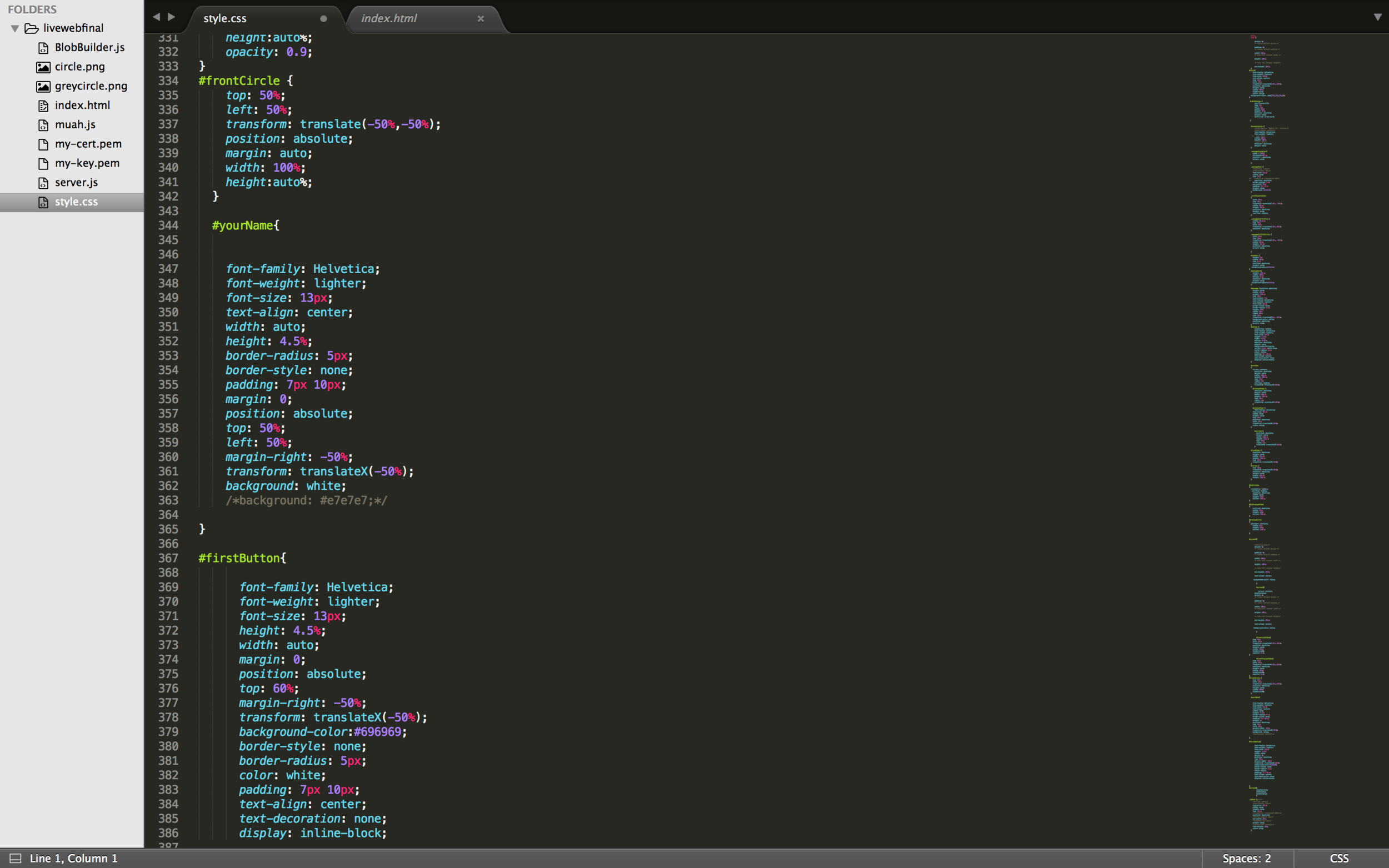Place cursor on #yourName selector
This screenshot has height=868, width=1389.
coord(242,225)
